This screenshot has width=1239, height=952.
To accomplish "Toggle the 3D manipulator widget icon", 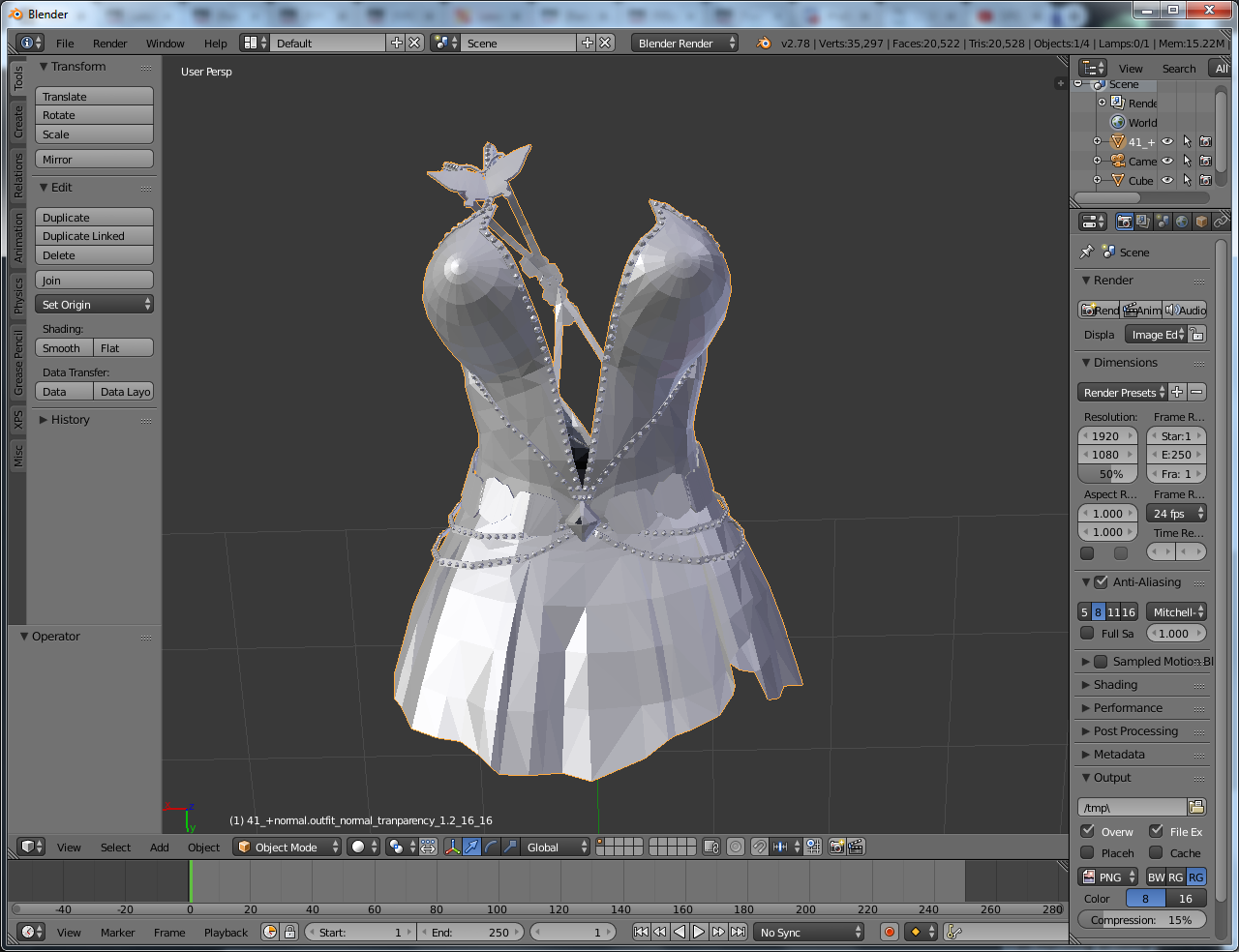I will click(452, 847).
